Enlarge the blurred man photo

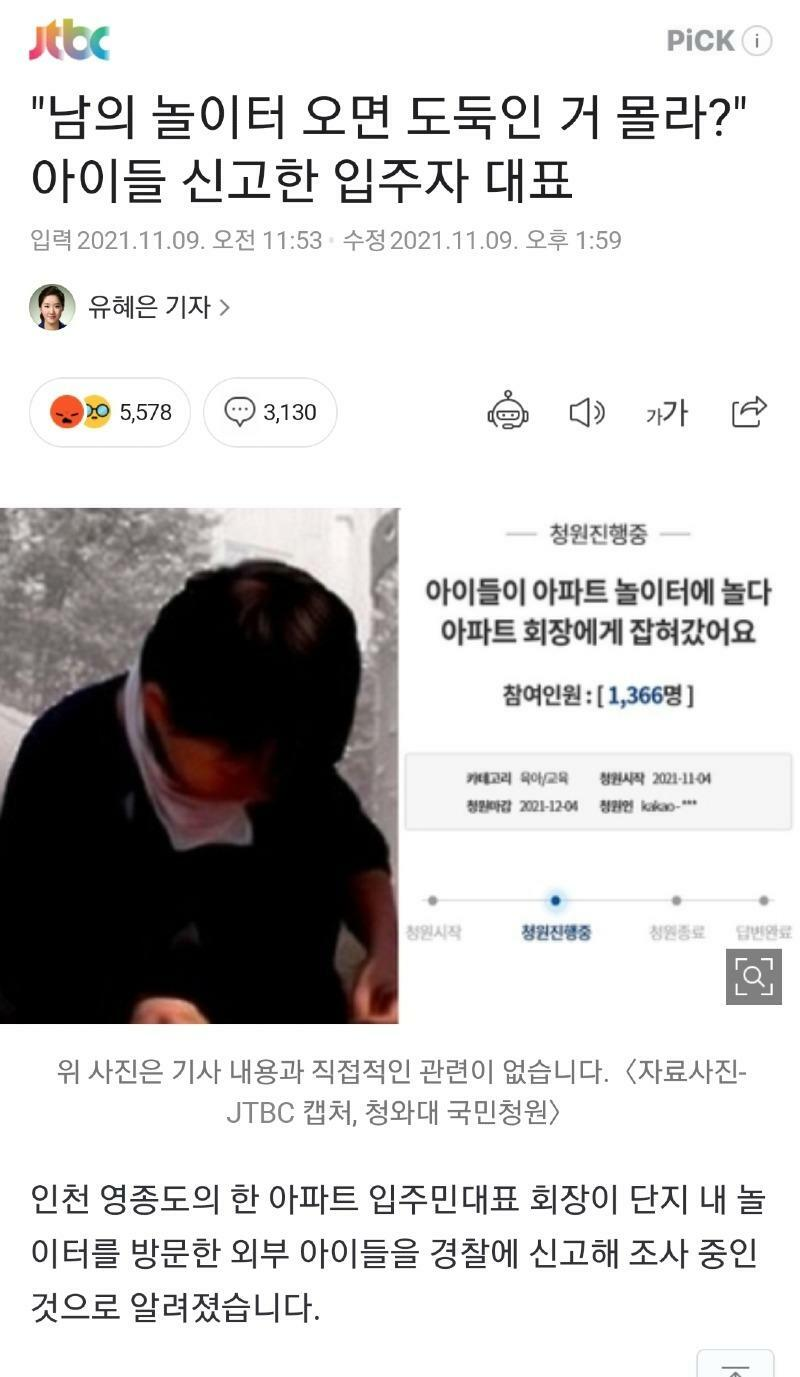[199, 766]
